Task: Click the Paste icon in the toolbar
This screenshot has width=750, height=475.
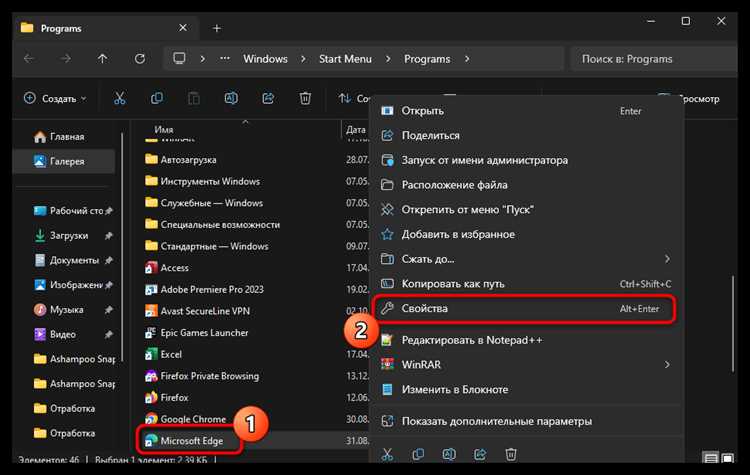Action: coord(194,99)
